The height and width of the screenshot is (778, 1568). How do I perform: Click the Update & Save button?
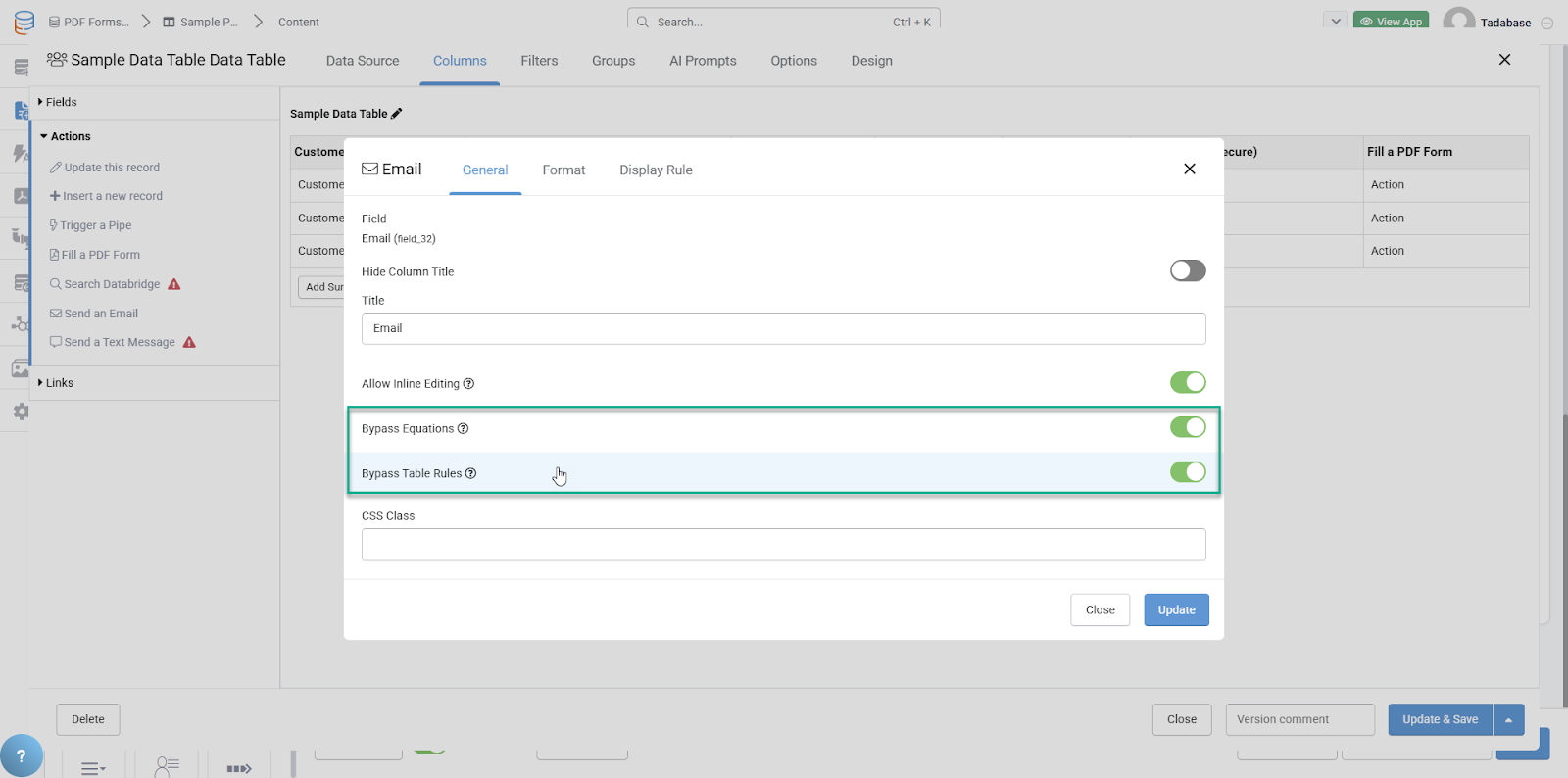click(1440, 720)
